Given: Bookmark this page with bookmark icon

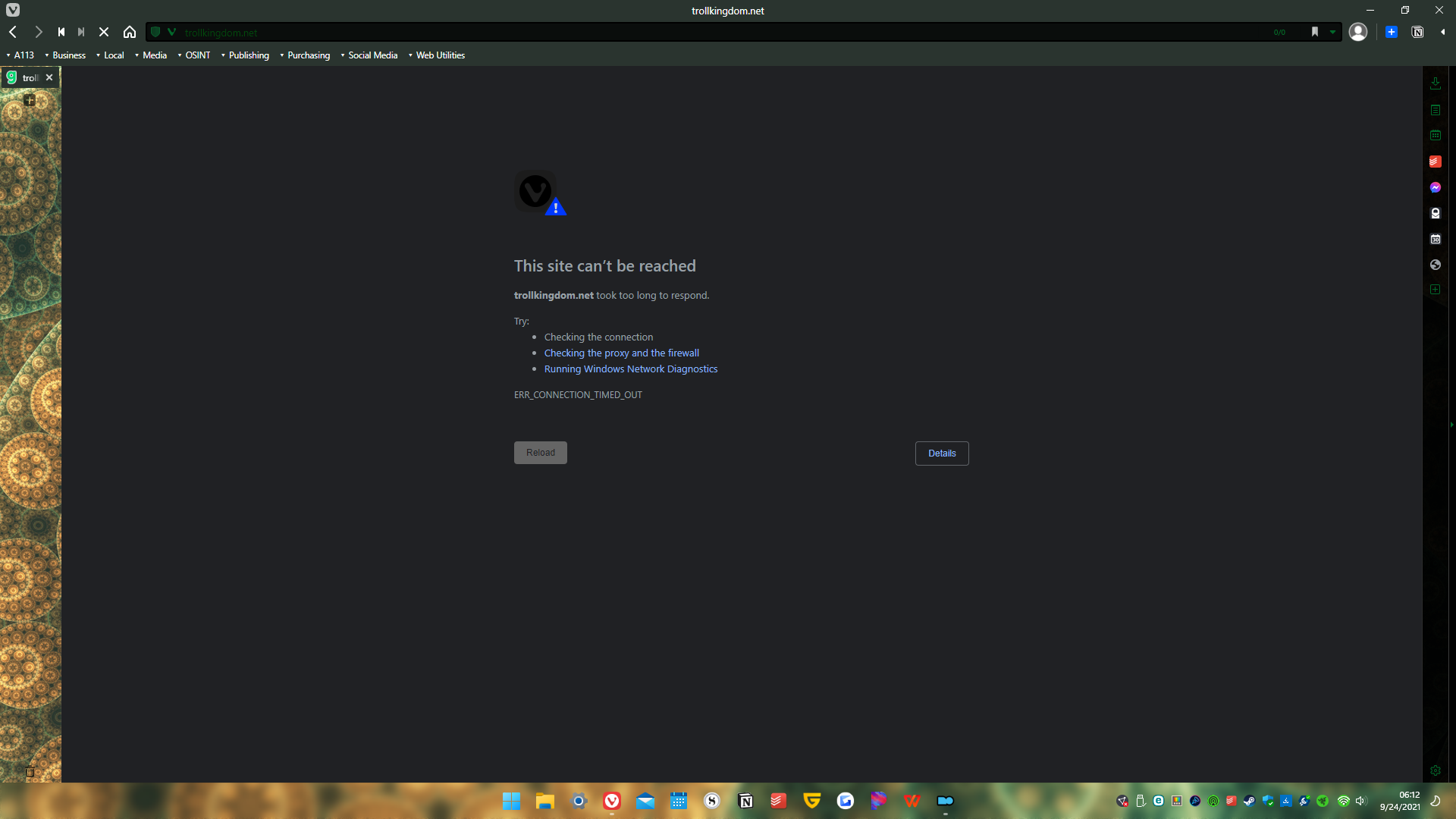Looking at the screenshot, I should coord(1315,32).
